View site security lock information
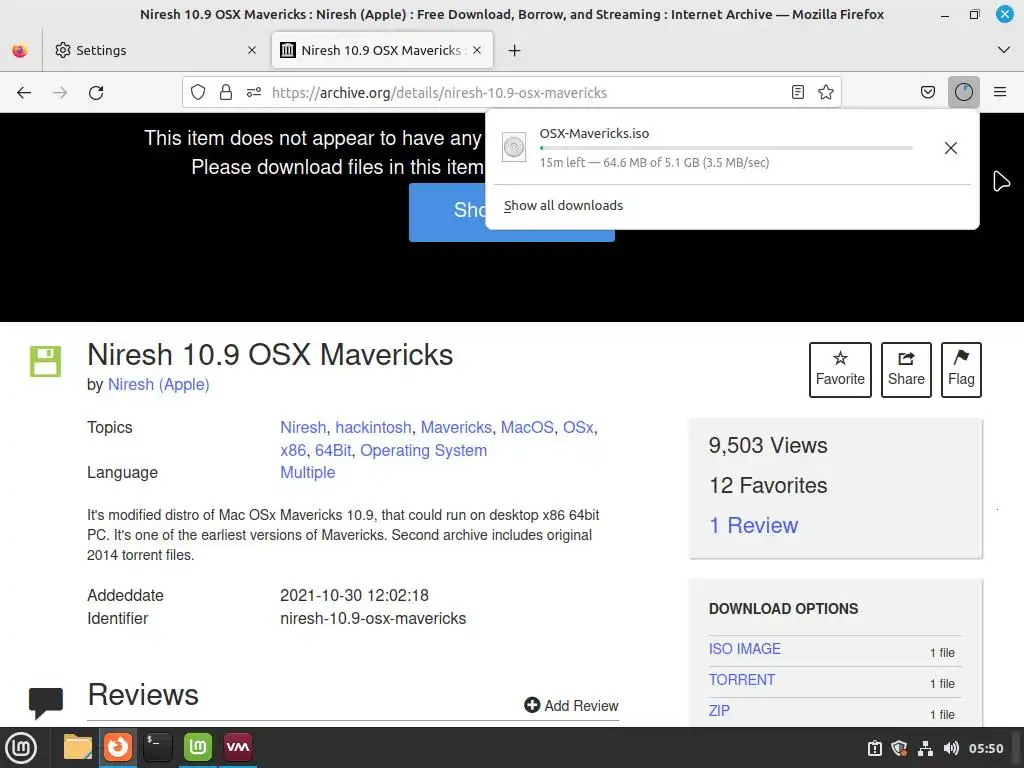This screenshot has width=1024, height=768. coord(226,92)
